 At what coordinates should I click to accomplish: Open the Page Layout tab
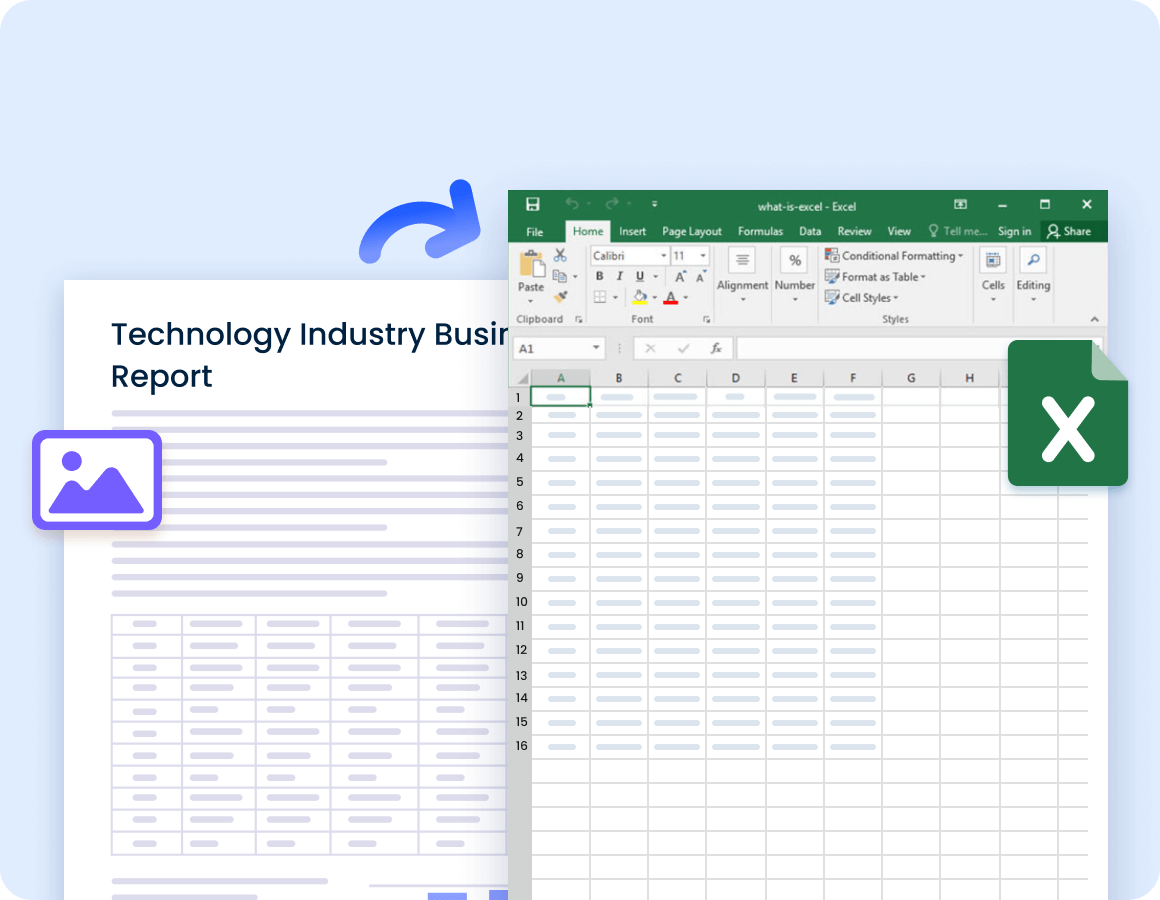[691, 231]
